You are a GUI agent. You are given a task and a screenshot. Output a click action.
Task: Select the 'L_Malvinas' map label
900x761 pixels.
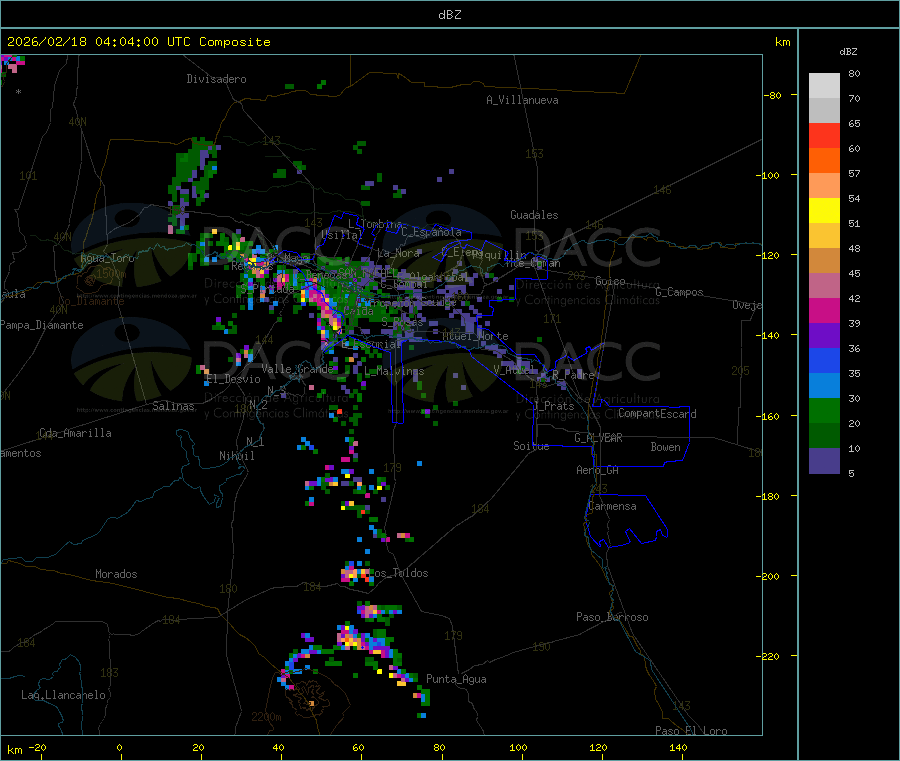click(x=394, y=371)
